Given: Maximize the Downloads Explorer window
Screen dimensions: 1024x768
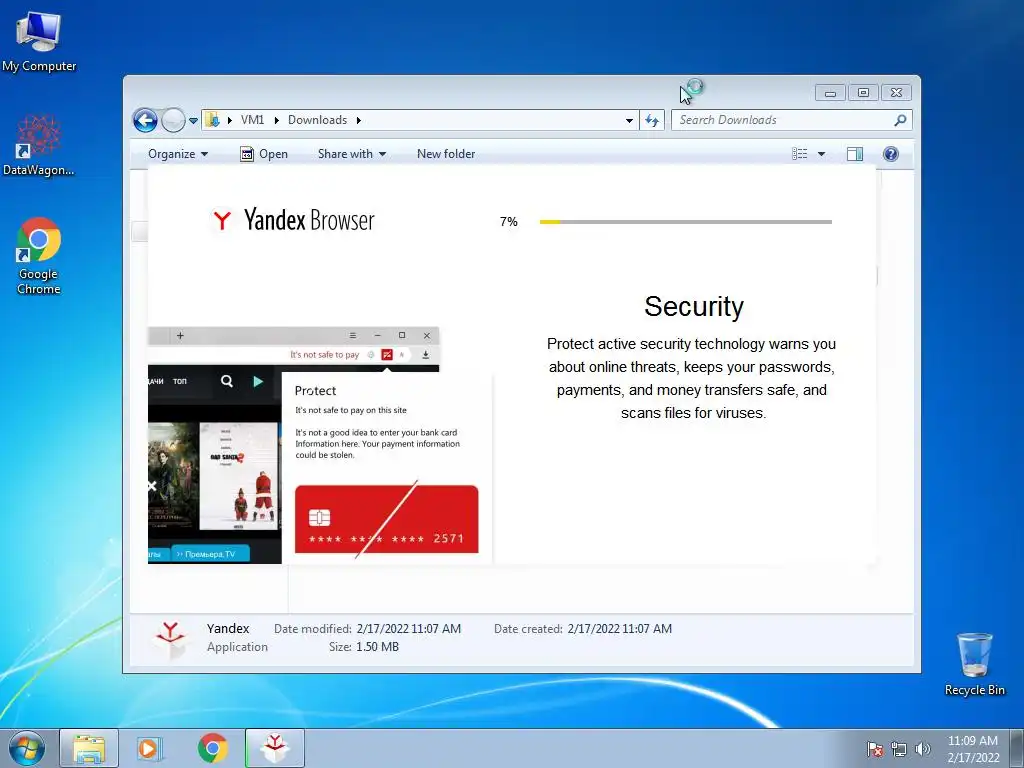Looking at the screenshot, I should click(x=863, y=93).
